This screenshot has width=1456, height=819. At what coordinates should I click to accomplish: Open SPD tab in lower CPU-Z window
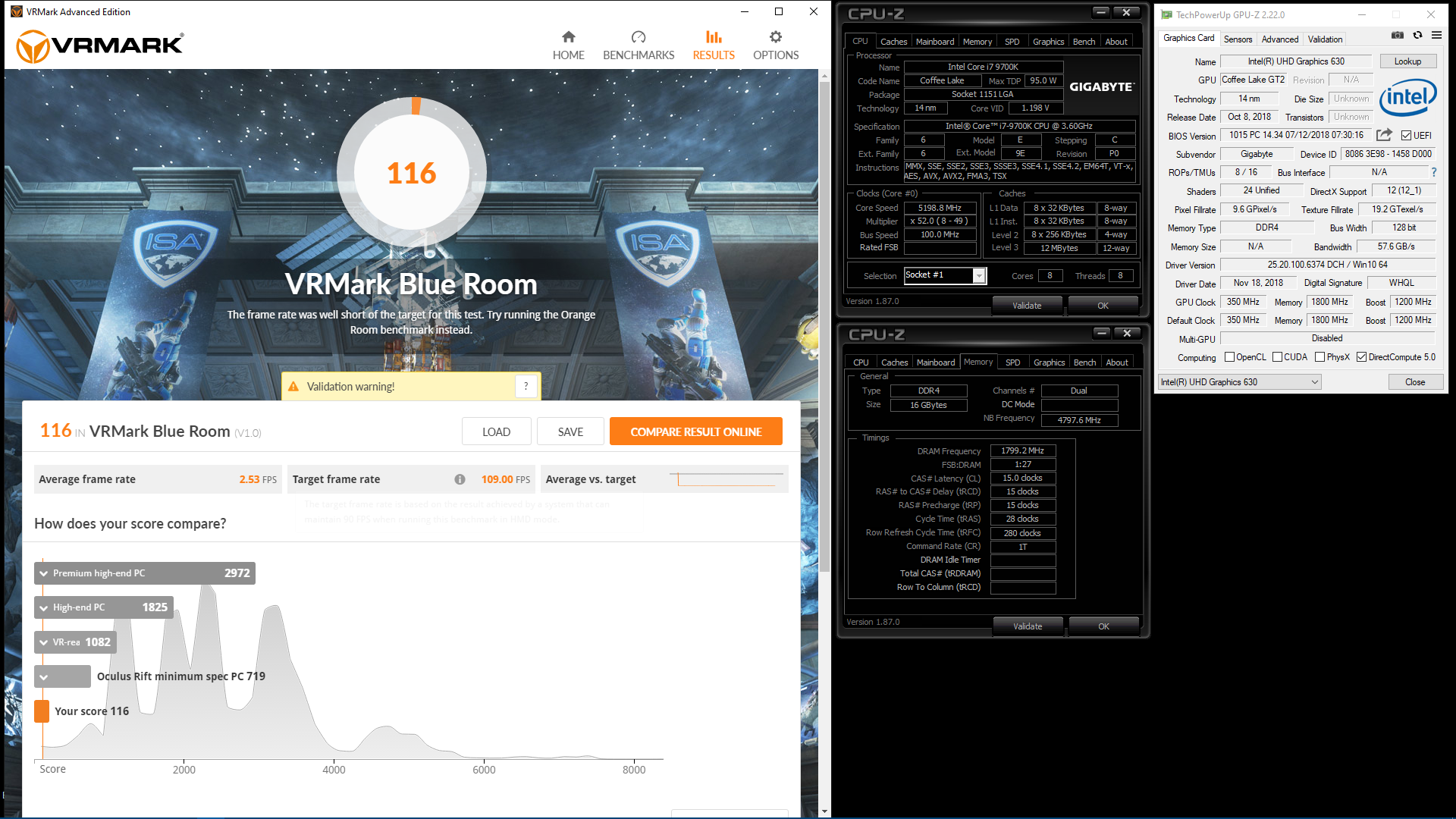tap(1012, 362)
